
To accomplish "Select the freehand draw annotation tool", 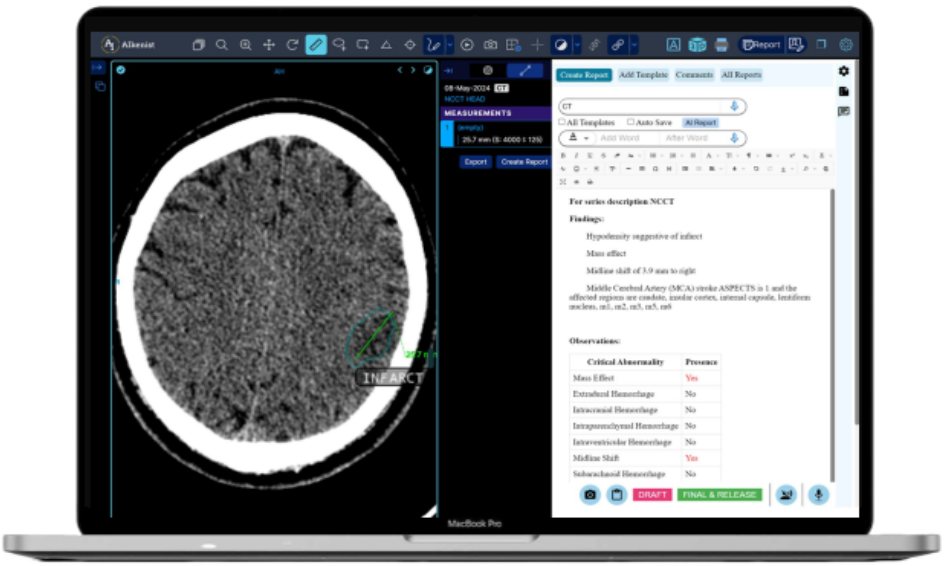I will pyautogui.click(x=433, y=45).
